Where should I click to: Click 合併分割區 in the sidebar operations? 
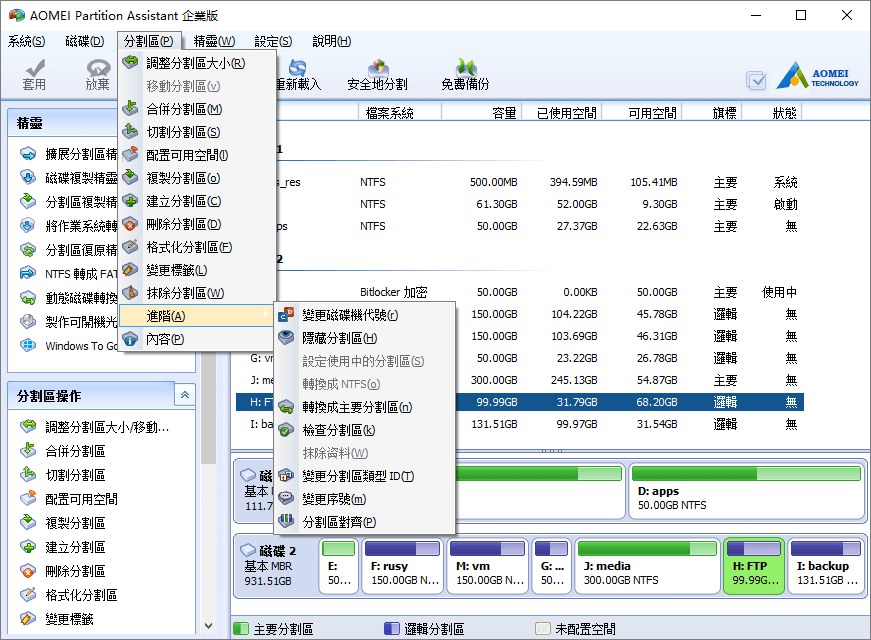pyautogui.click(x=75, y=451)
